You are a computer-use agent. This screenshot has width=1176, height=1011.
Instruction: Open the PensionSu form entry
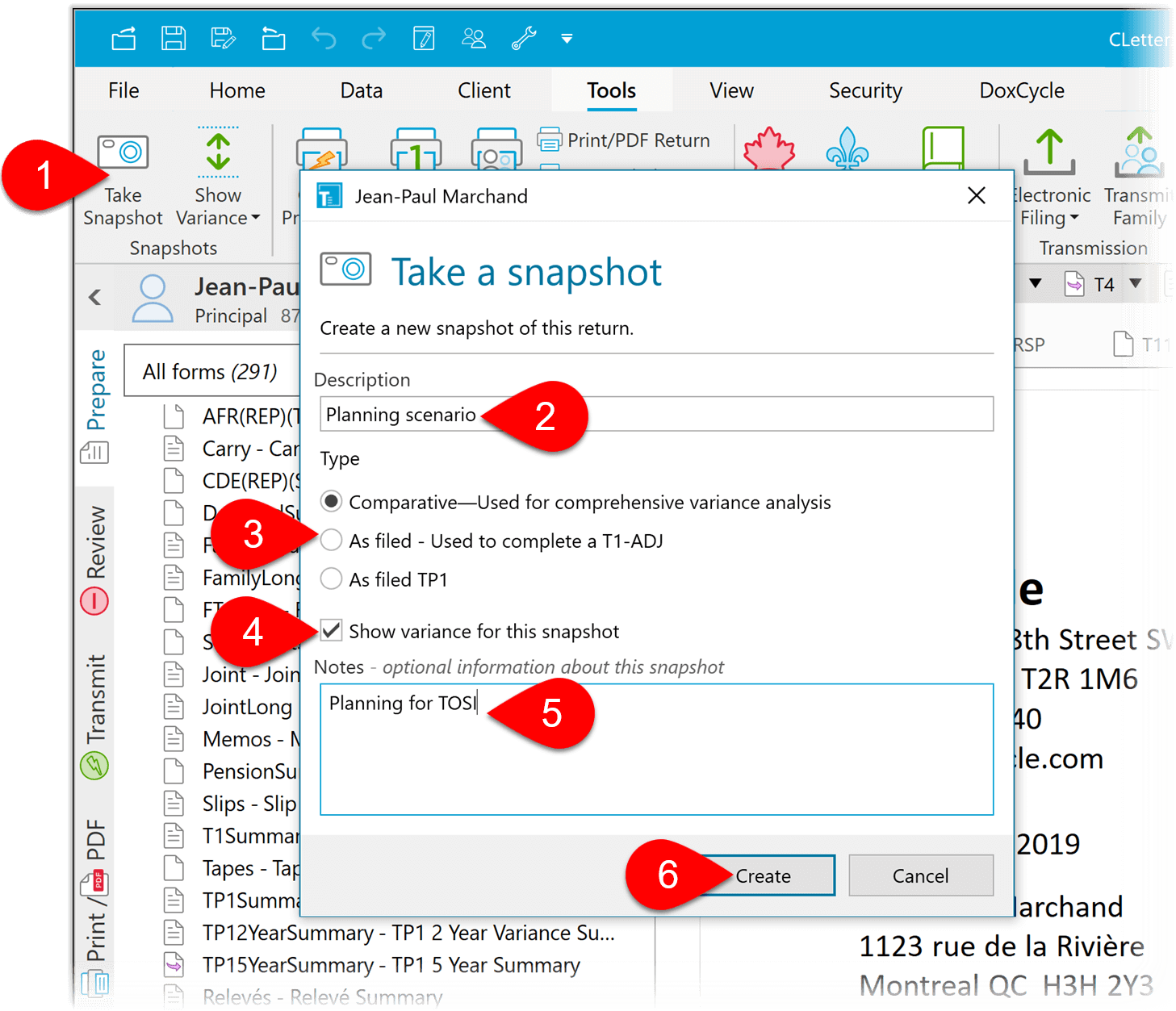pyautogui.click(x=231, y=771)
